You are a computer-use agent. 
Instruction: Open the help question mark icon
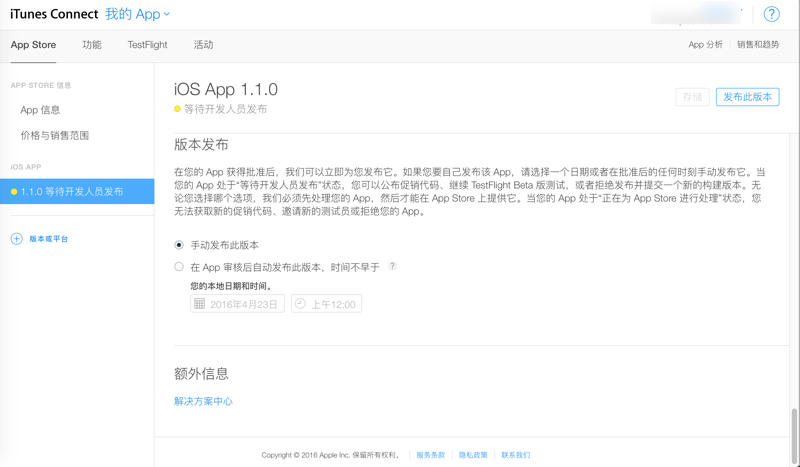(771, 14)
